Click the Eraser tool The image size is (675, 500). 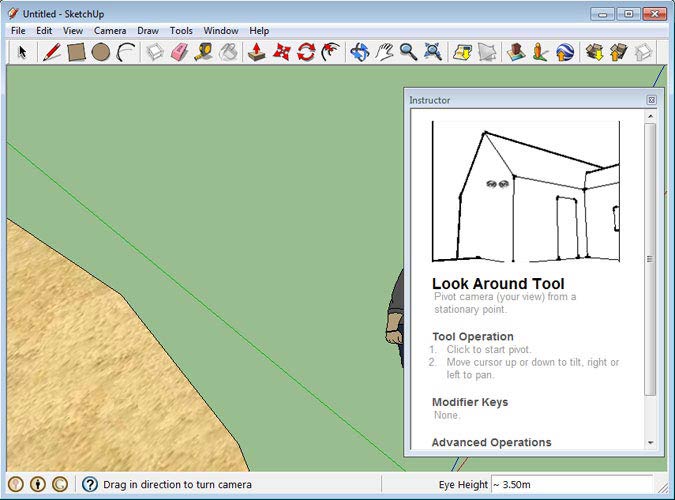(x=180, y=51)
